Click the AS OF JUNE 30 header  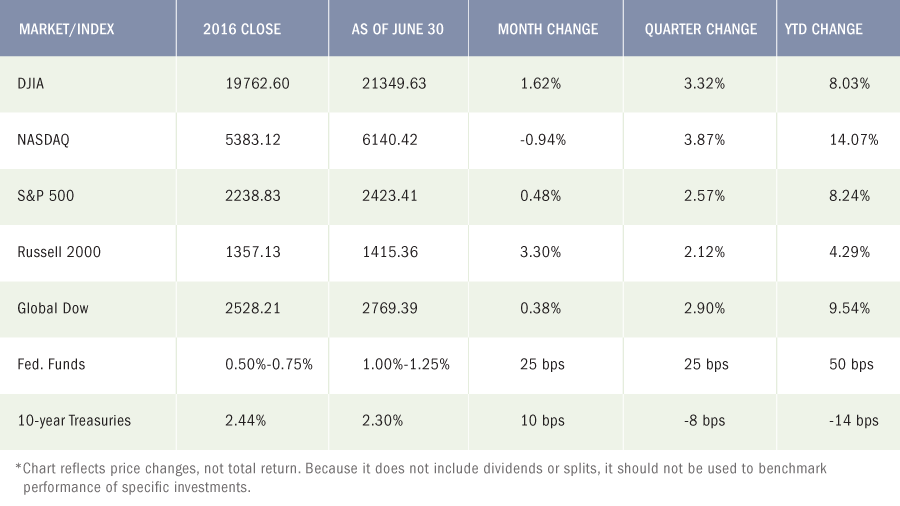tap(398, 29)
